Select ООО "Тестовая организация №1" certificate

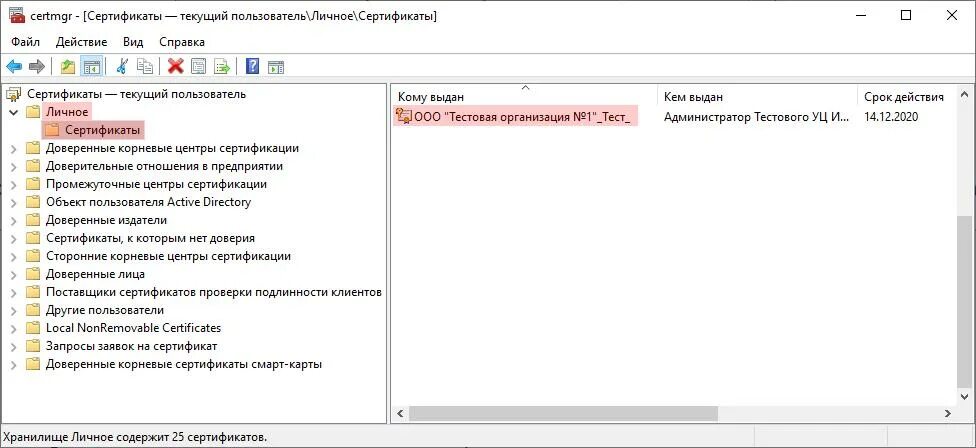pyautogui.click(x=522, y=117)
